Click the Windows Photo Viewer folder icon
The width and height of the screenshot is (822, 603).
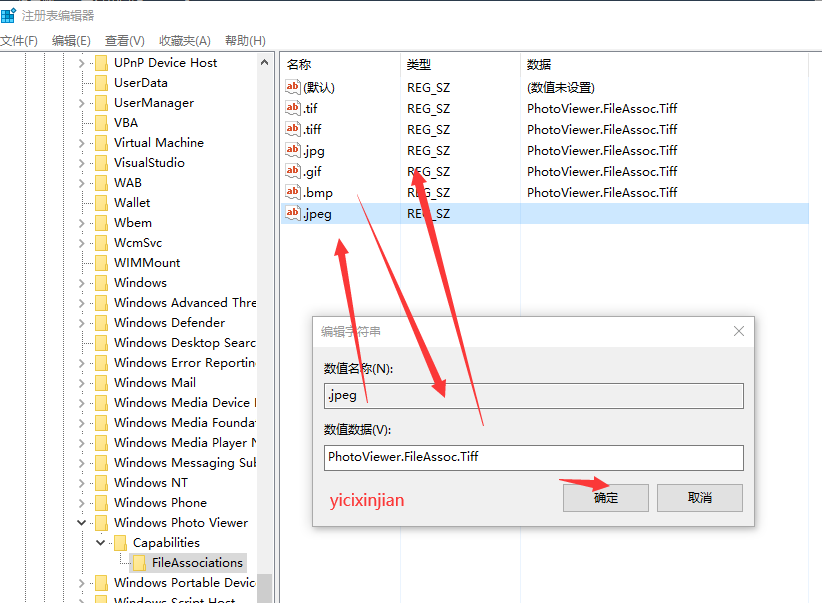[102, 523]
